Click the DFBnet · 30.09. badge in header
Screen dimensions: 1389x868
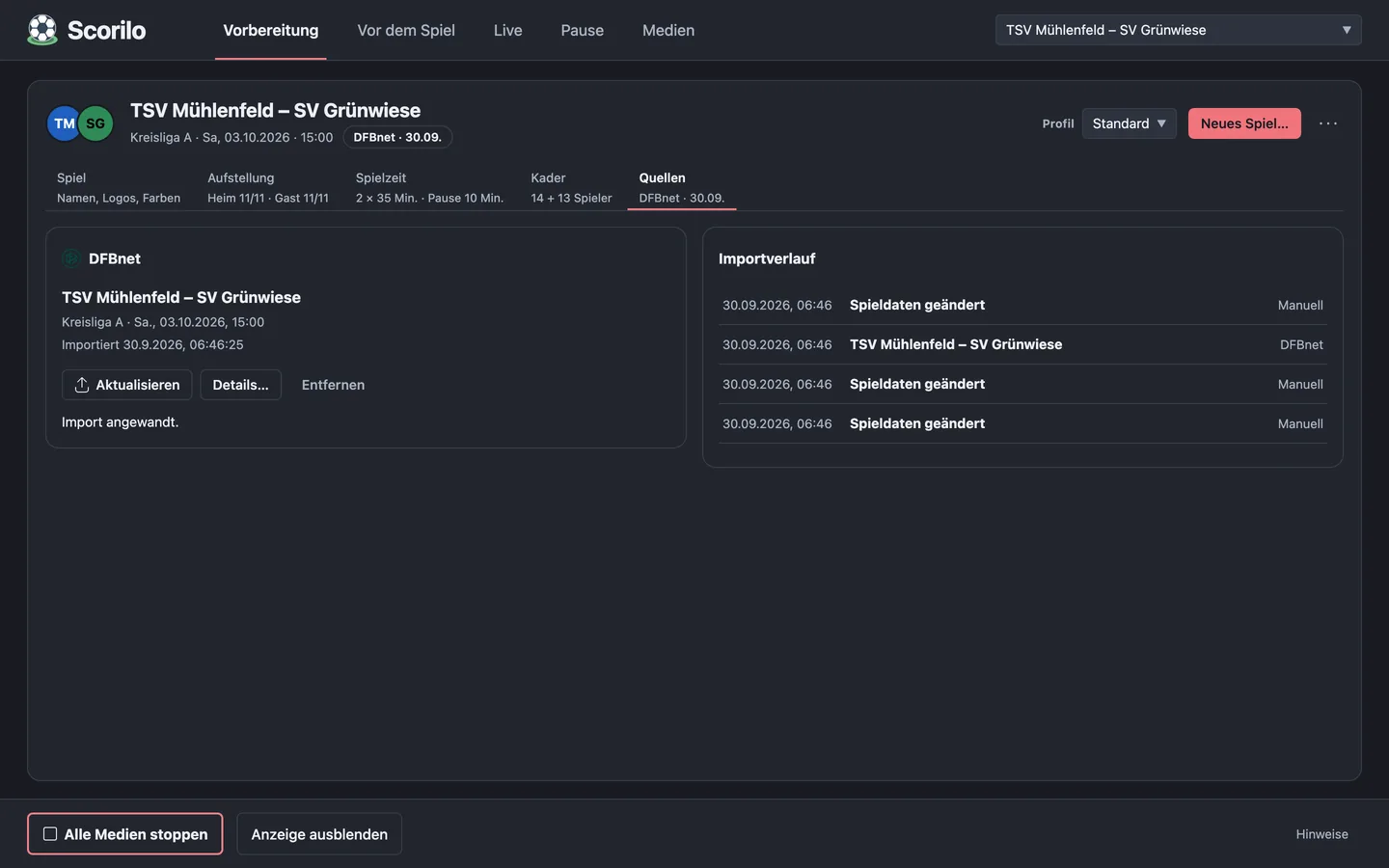[x=397, y=137]
